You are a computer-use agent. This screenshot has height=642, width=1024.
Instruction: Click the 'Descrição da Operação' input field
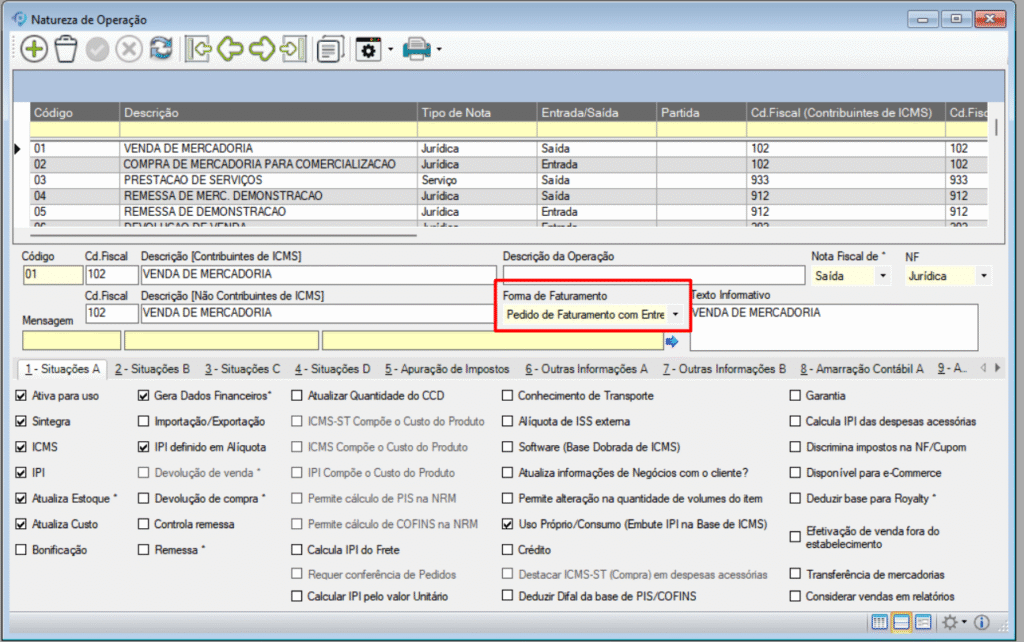click(653, 275)
